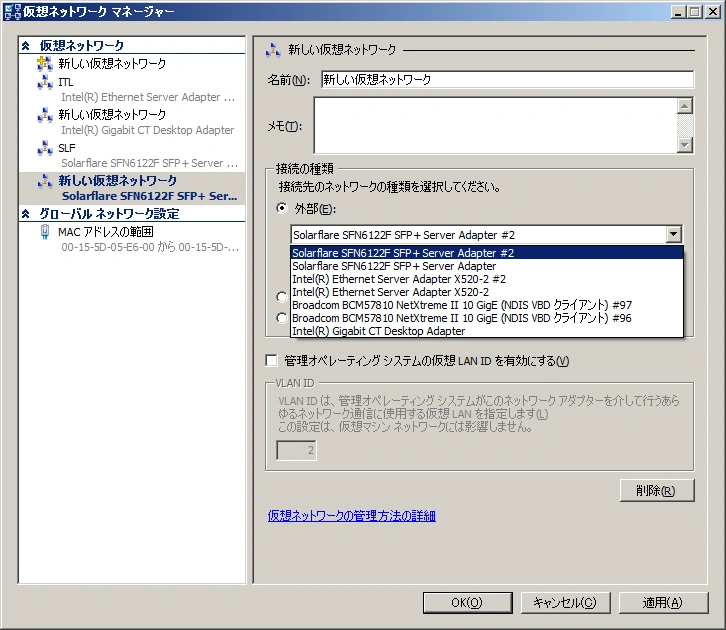
Task: Click the 接続先のネットワークの種類を選択してください text
Action: pyautogui.click(x=389, y=187)
